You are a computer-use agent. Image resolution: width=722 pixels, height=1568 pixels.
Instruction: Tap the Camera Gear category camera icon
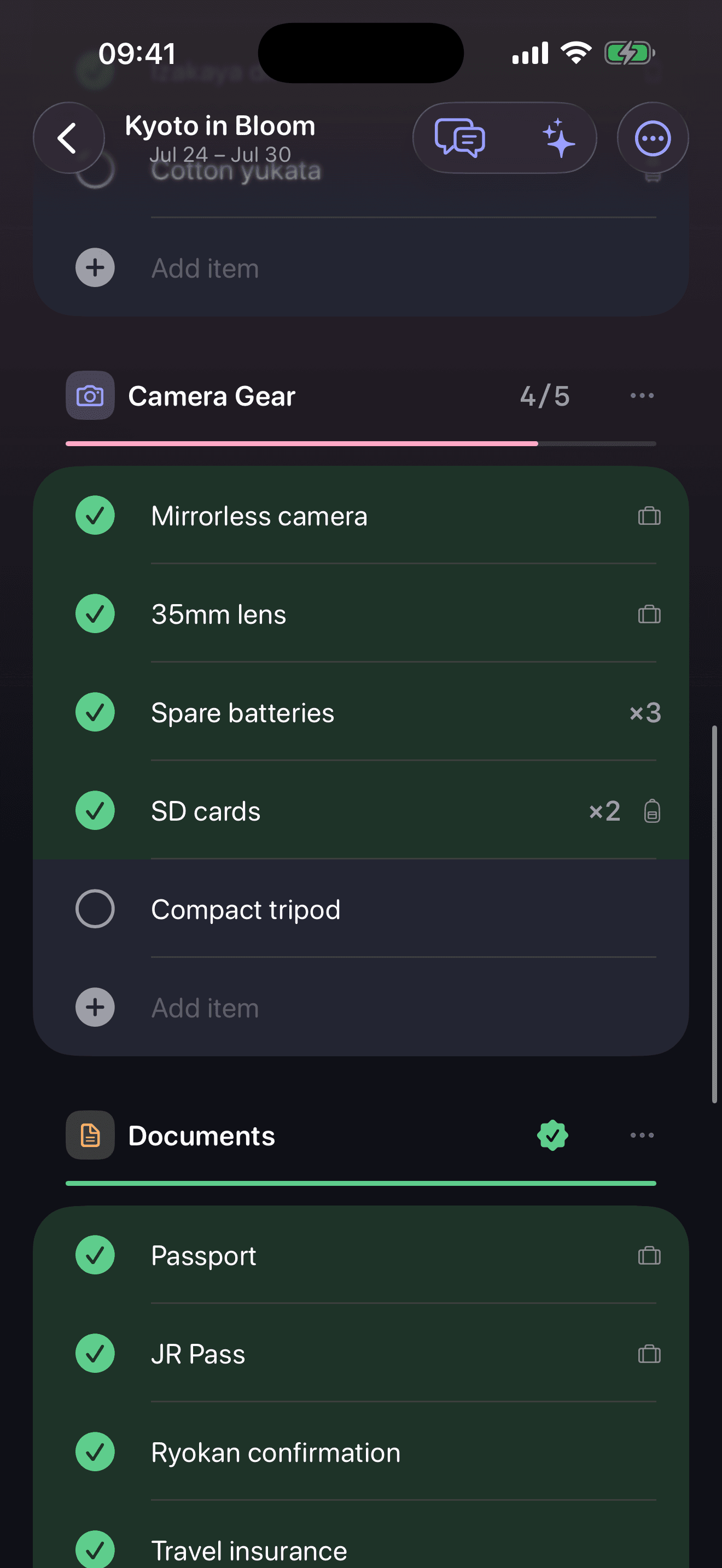click(90, 396)
